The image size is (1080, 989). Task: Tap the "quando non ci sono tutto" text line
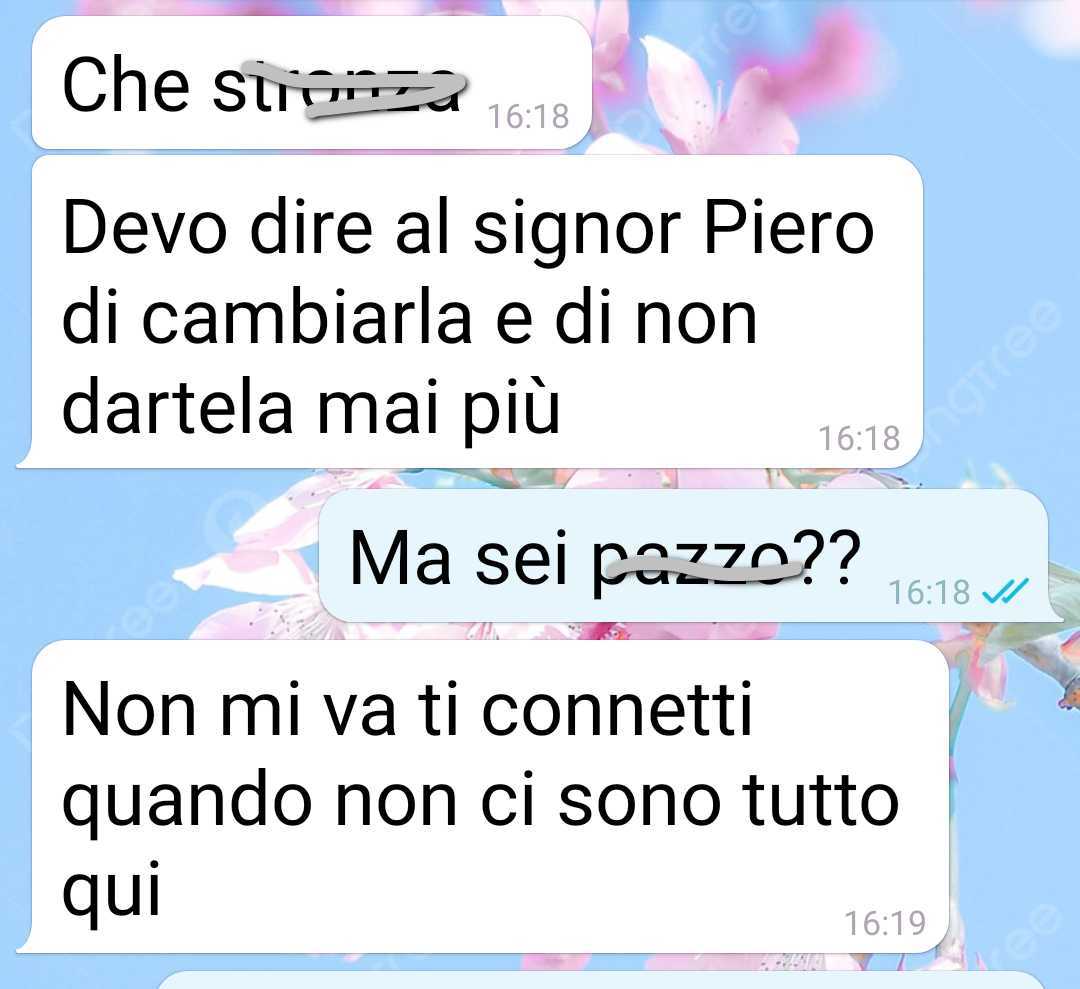tap(481, 801)
